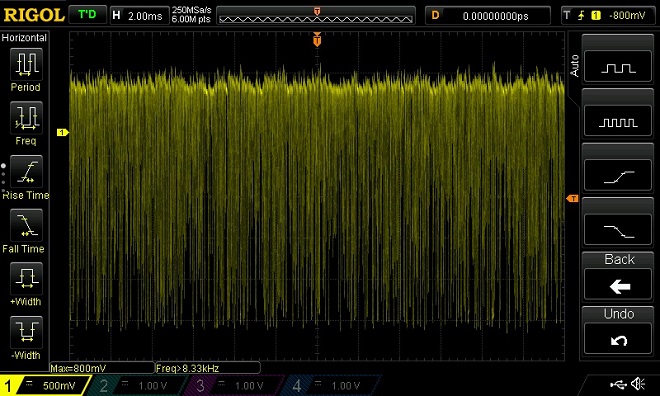Open the trigger level -800mV readout
The image size is (660, 396).
coord(627,16)
